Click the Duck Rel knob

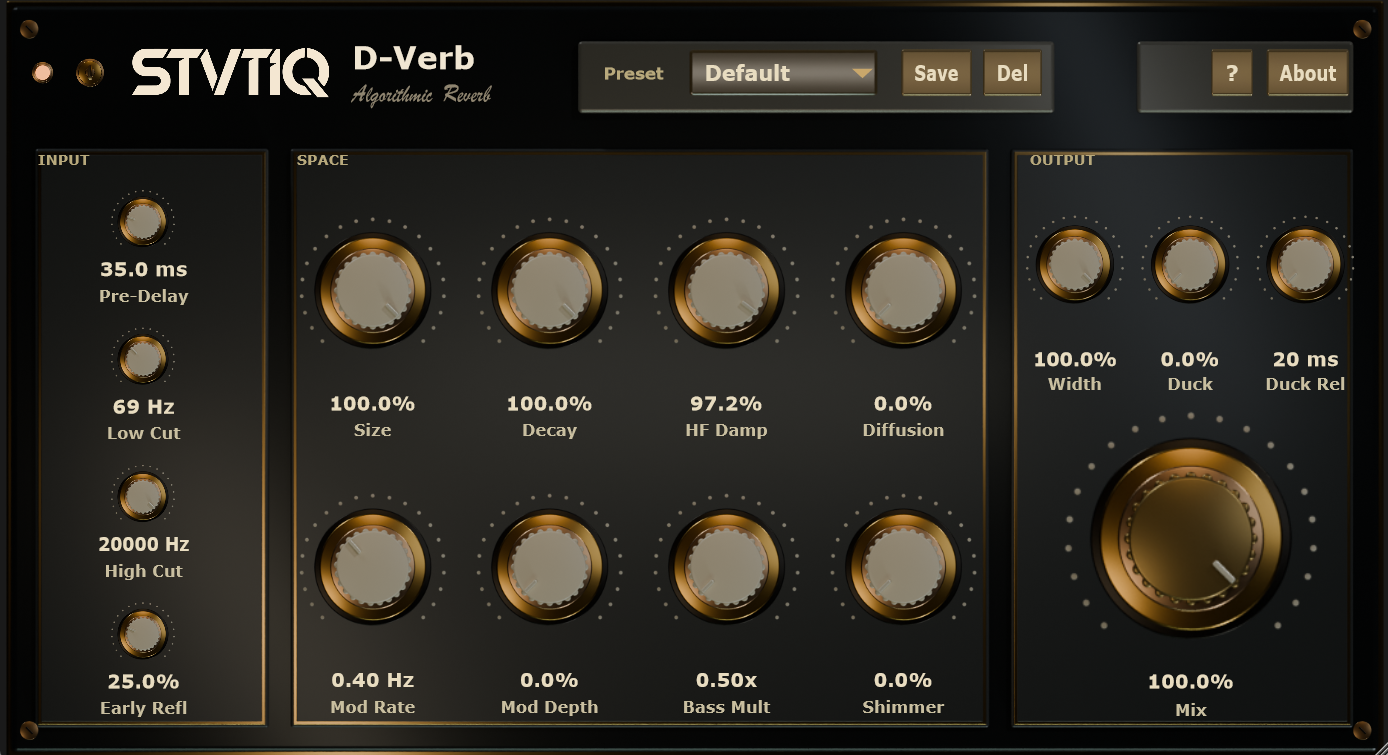(1305, 265)
